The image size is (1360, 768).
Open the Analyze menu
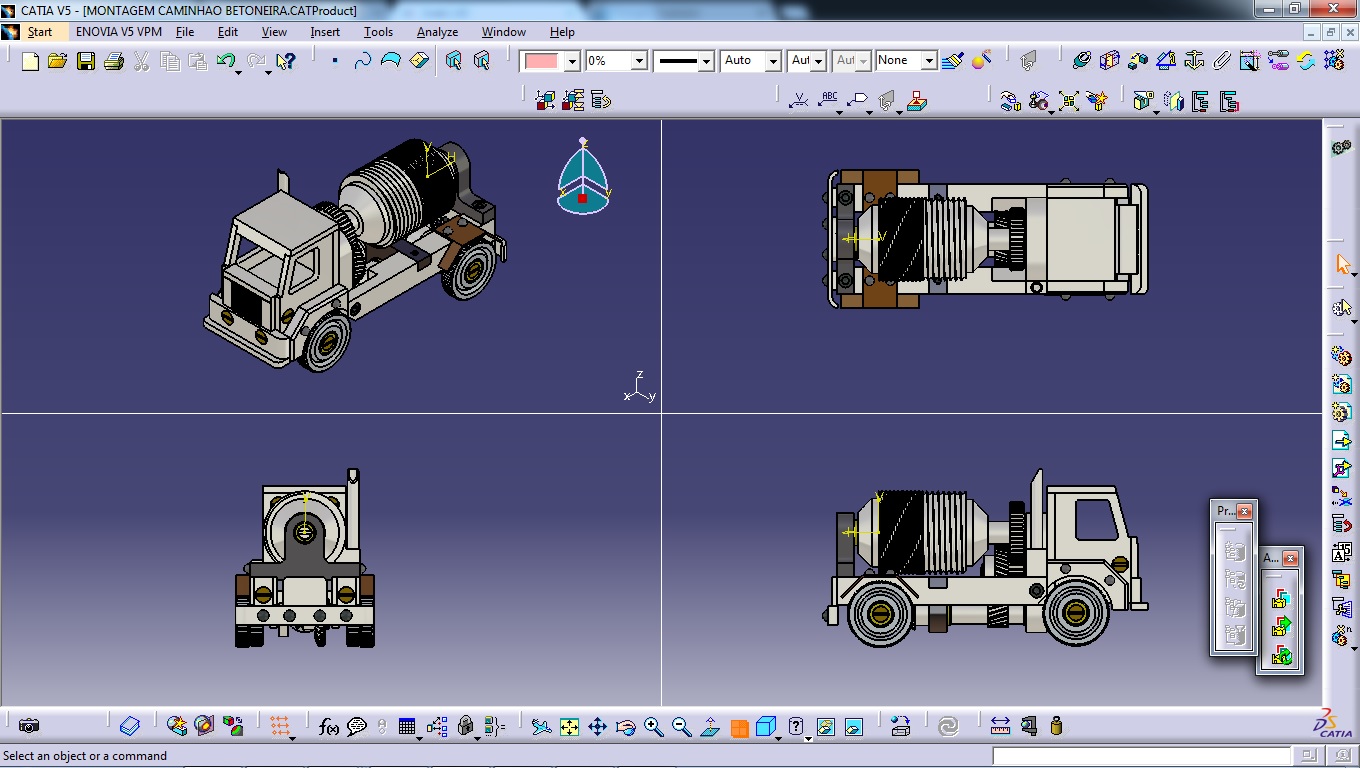click(437, 32)
